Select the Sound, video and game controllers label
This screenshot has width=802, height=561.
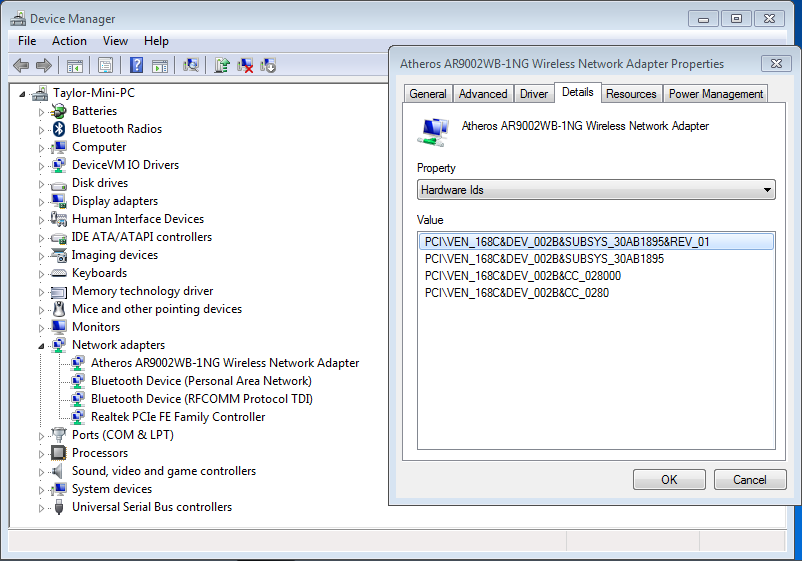[x=164, y=471]
